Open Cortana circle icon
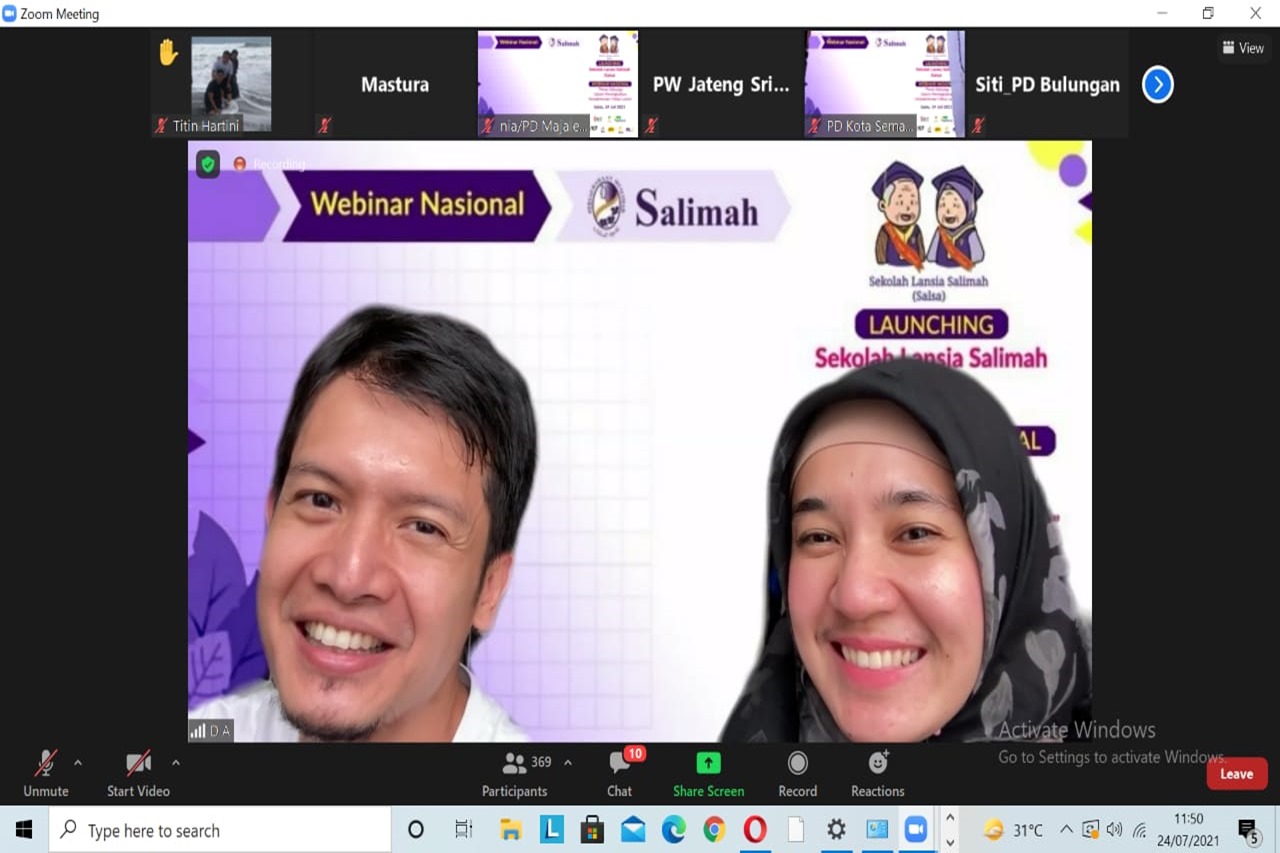 click(x=416, y=830)
